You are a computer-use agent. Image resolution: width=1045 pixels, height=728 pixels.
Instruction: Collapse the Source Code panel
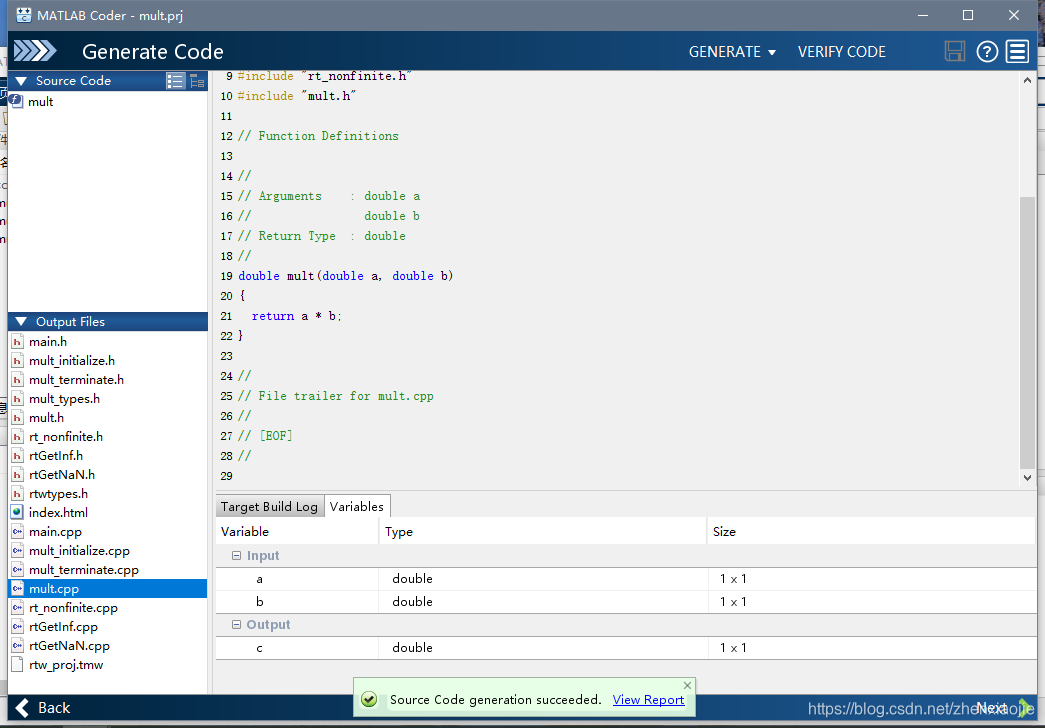(x=21, y=81)
